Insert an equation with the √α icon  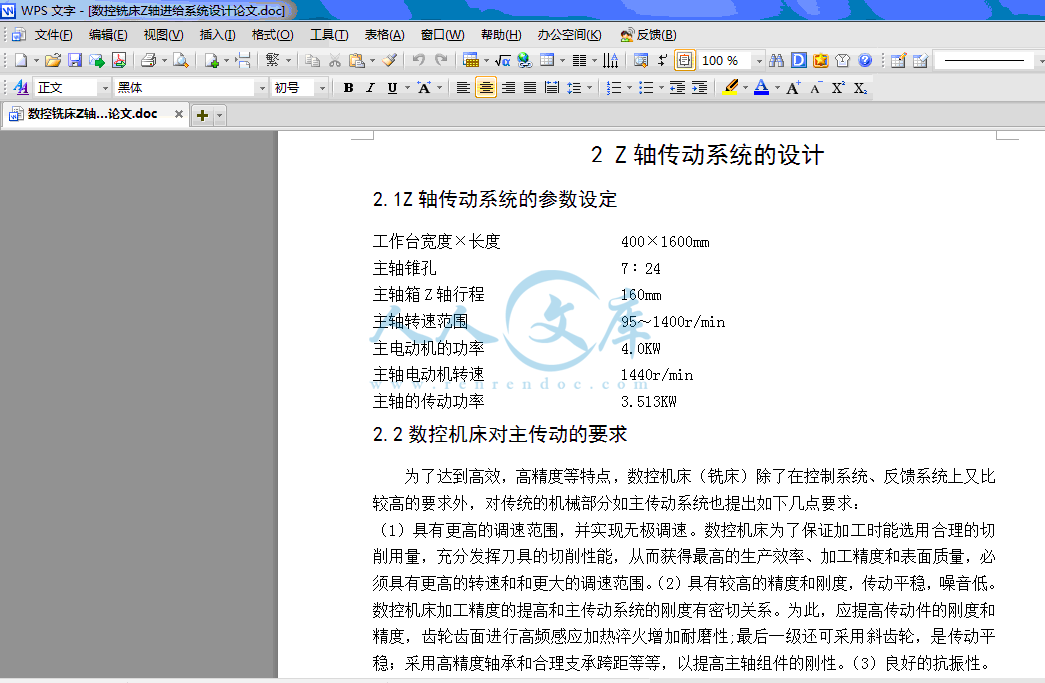(503, 61)
